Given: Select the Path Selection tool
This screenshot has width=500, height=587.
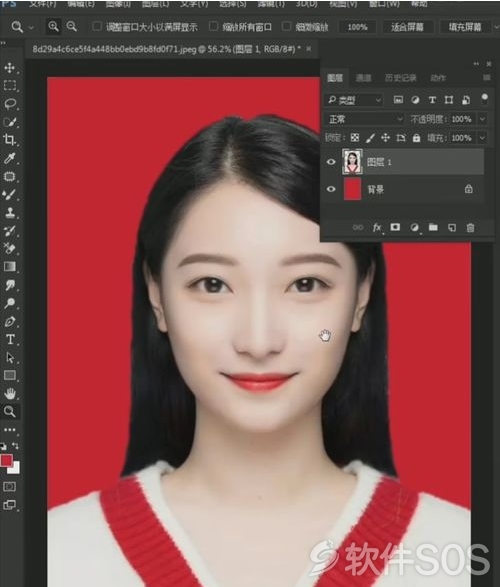Looking at the screenshot, I should [10, 358].
